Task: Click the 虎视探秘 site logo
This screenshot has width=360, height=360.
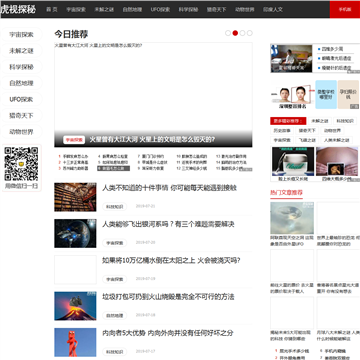Action: (18, 9)
